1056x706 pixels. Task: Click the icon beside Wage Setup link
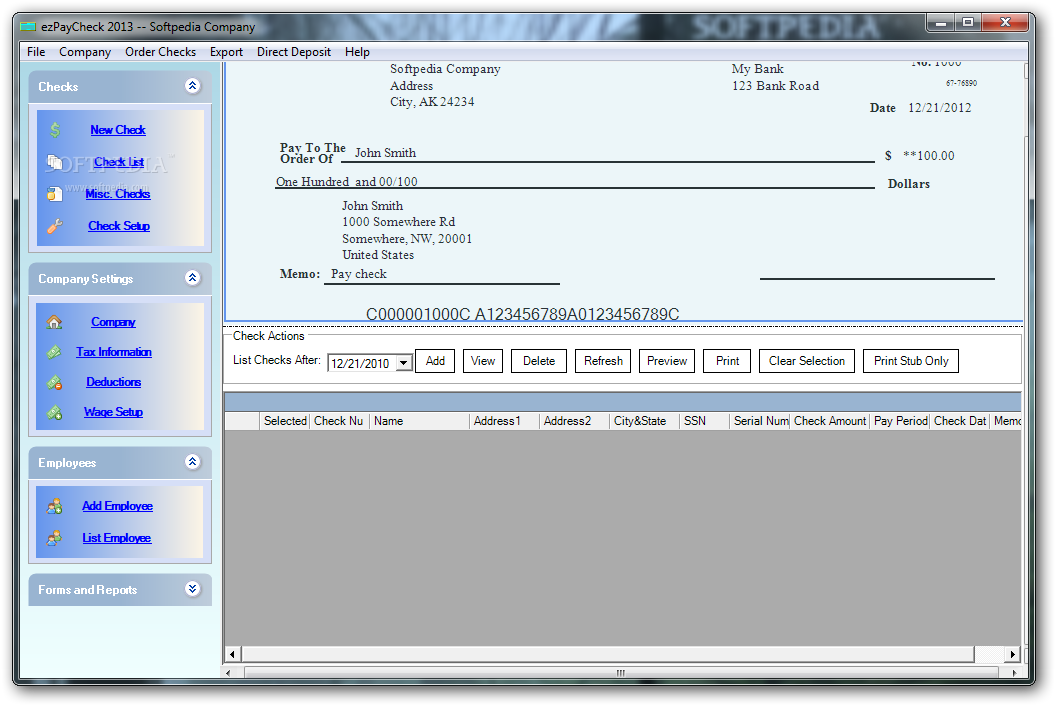[x=55, y=412]
